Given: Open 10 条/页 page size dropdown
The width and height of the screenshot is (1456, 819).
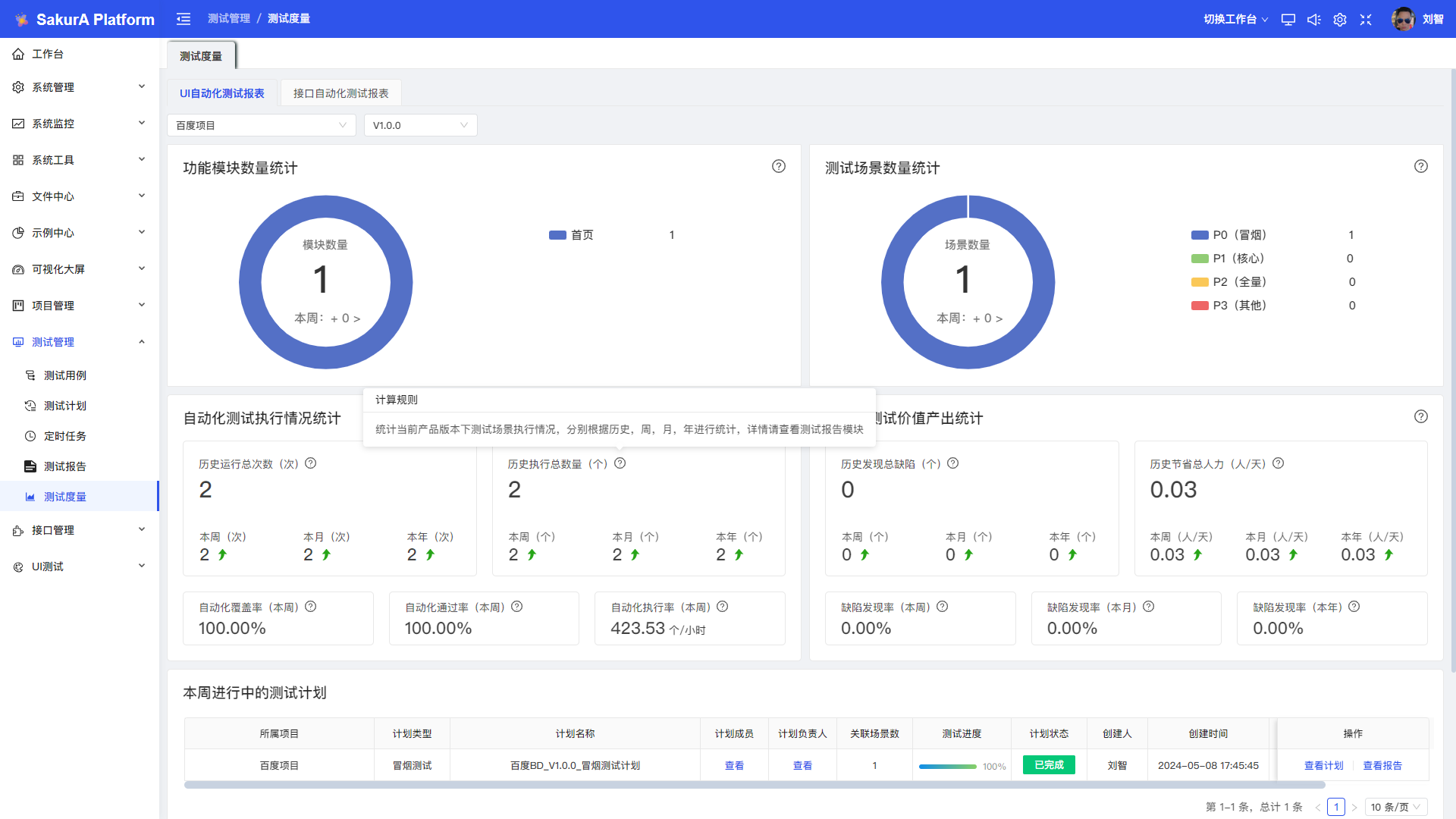Looking at the screenshot, I should [1396, 807].
